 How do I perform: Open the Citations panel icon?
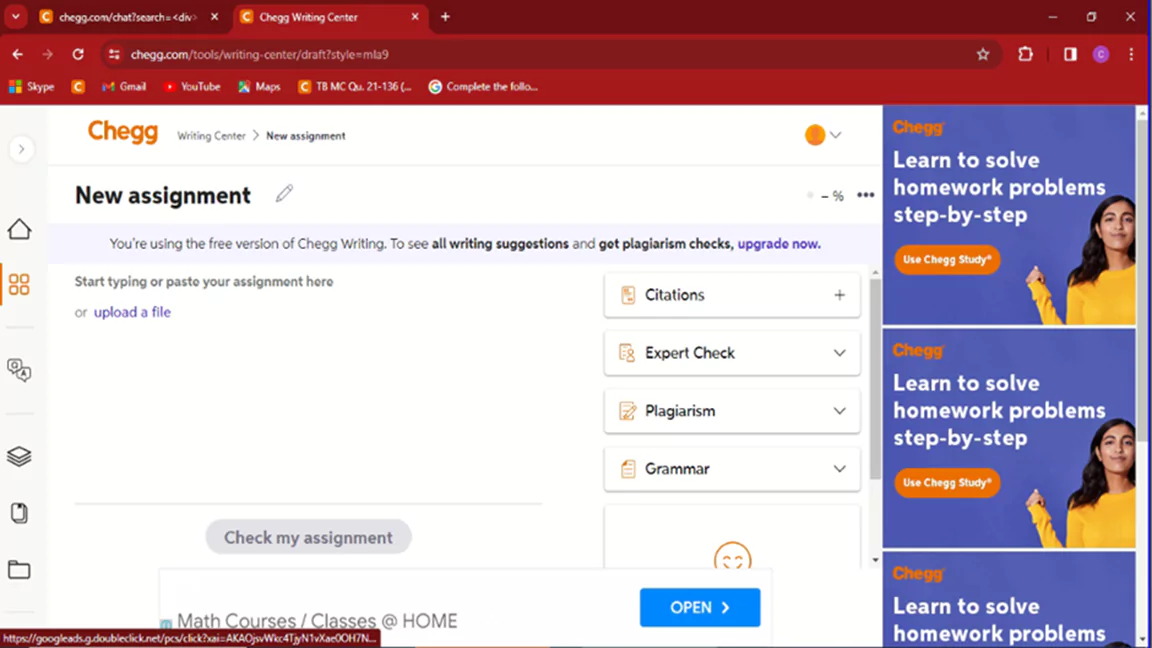point(628,295)
